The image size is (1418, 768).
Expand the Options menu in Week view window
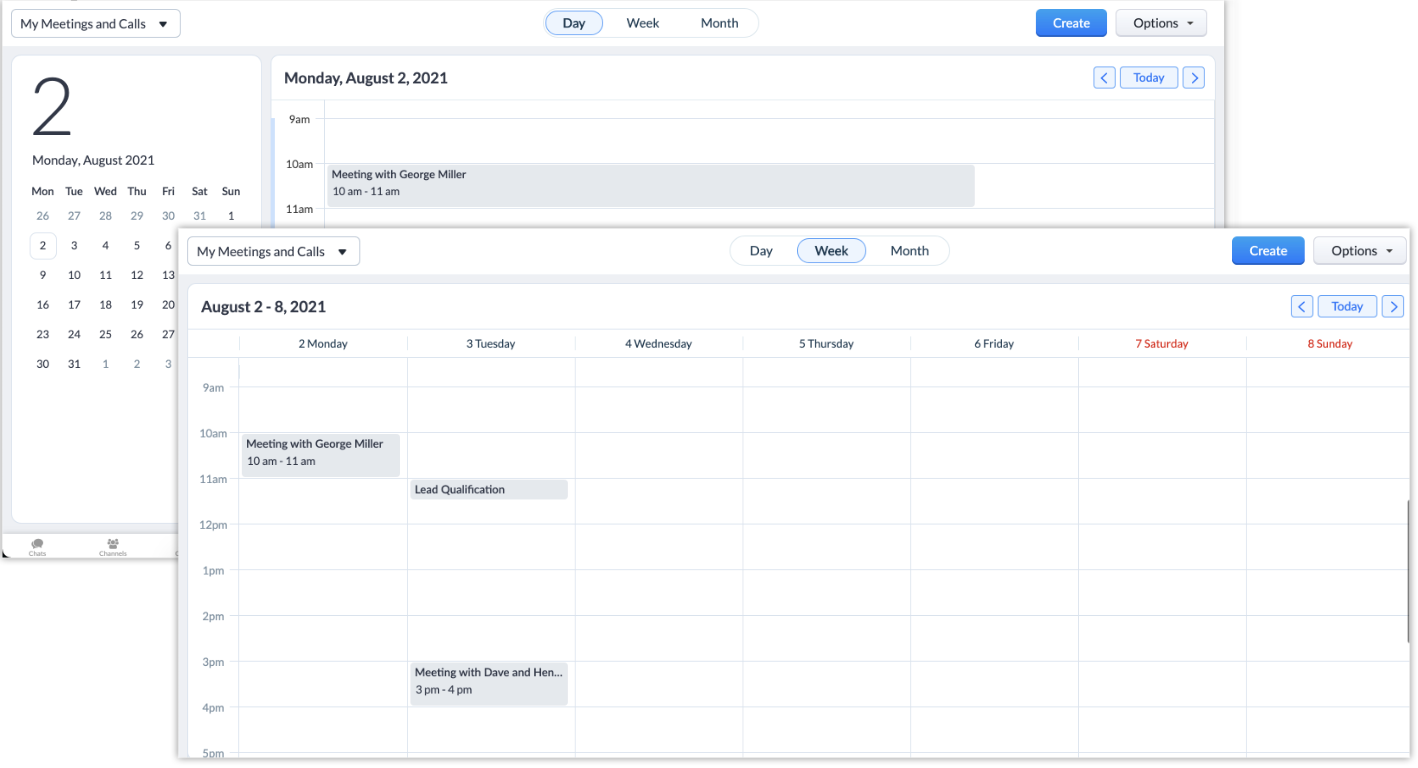coord(1359,251)
